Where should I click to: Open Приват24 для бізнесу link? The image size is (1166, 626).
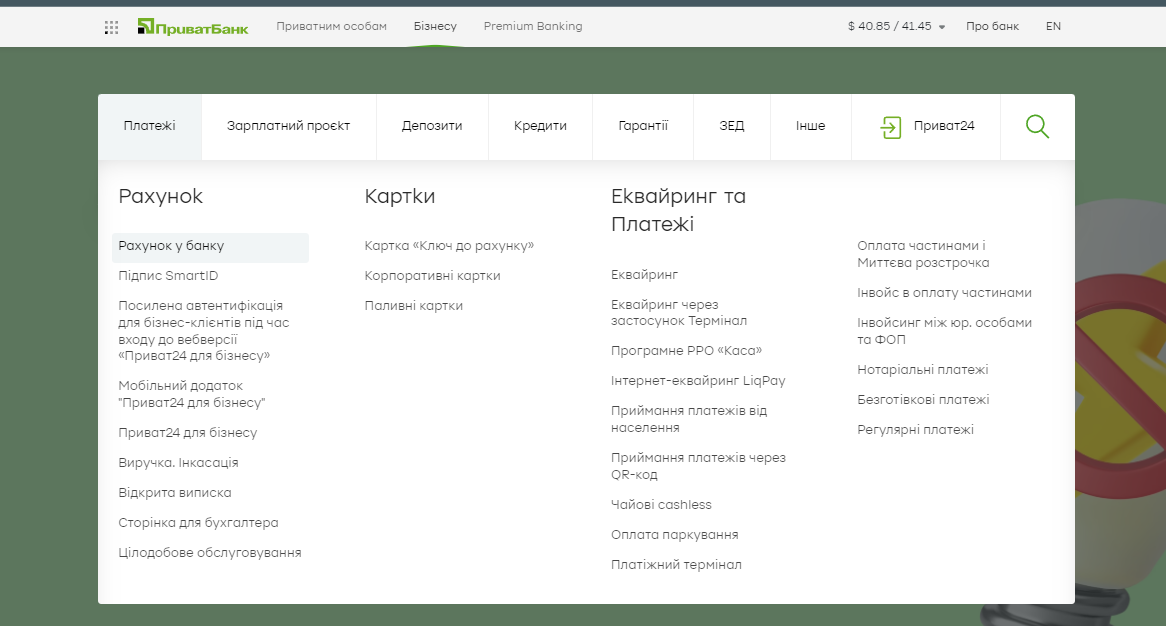[x=187, y=433]
